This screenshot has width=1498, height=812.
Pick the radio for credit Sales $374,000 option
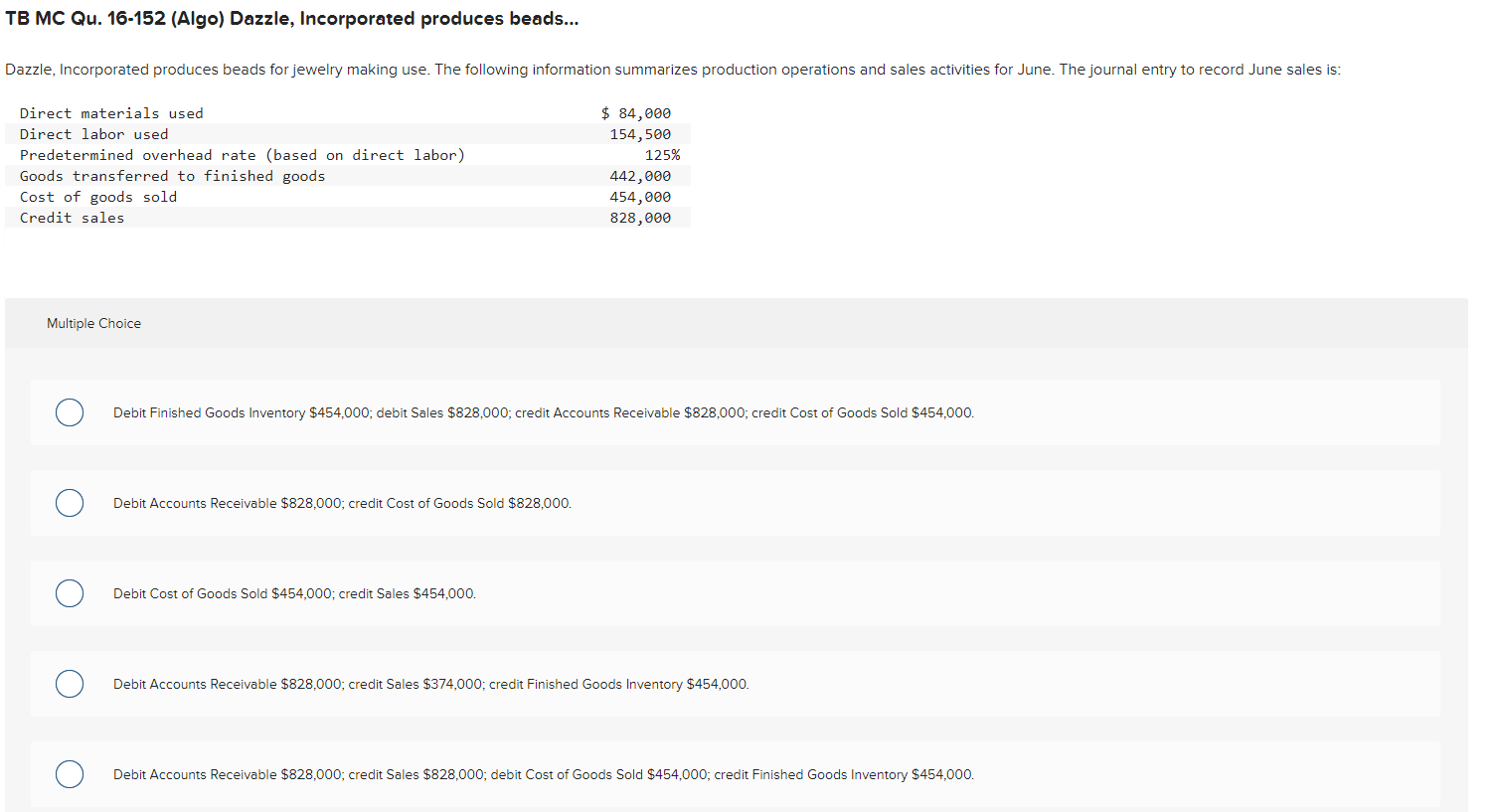70,684
